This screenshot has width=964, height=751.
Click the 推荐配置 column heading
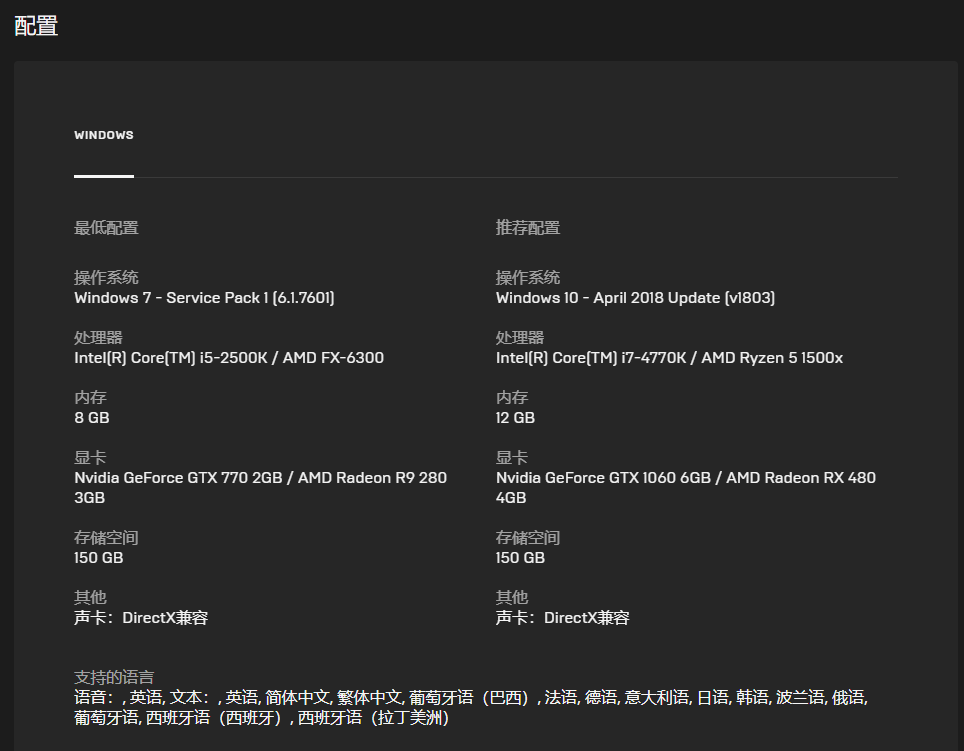point(528,228)
